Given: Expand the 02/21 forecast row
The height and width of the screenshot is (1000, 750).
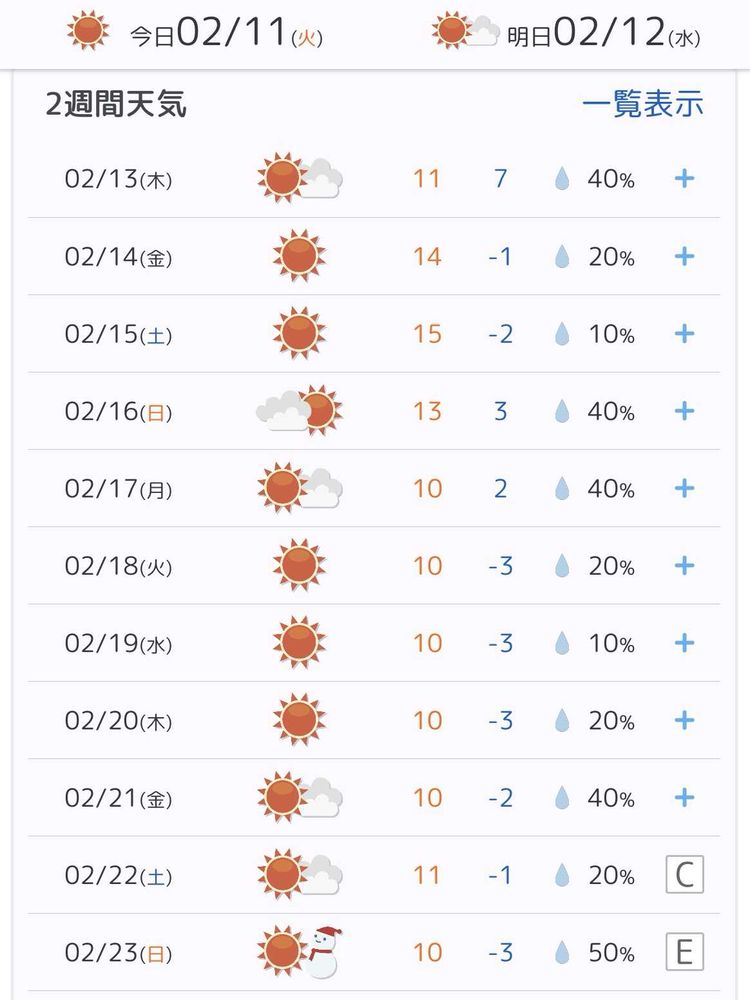Looking at the screenshot, I should 684,798.
